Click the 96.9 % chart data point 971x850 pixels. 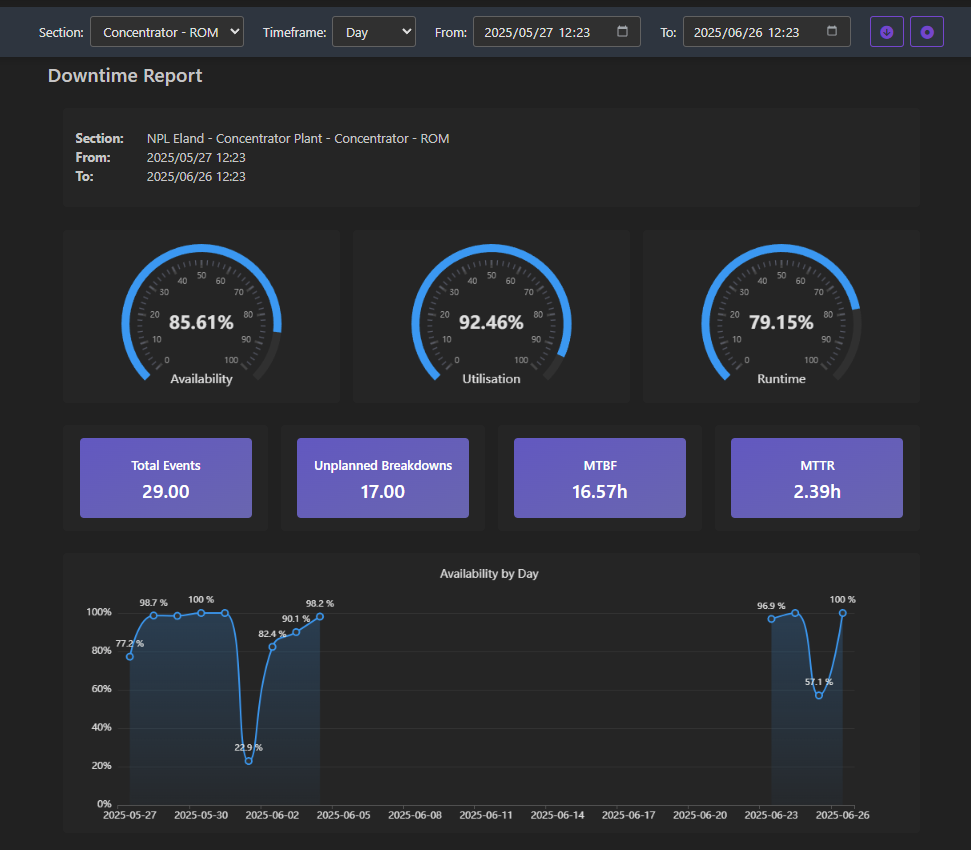tap(772, 618)
